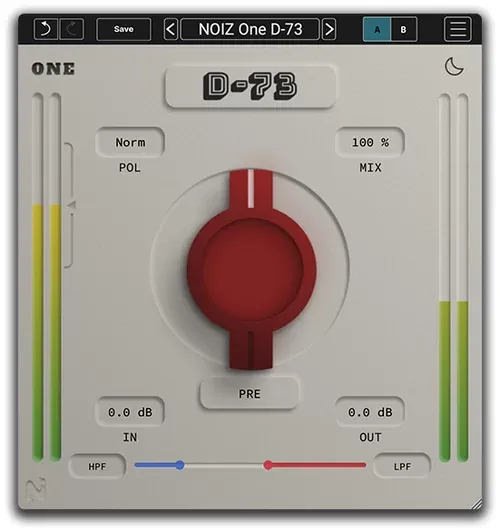Open the hamburger menu icon
Viewport: 500px width, 532px height.
pos(458,29)
